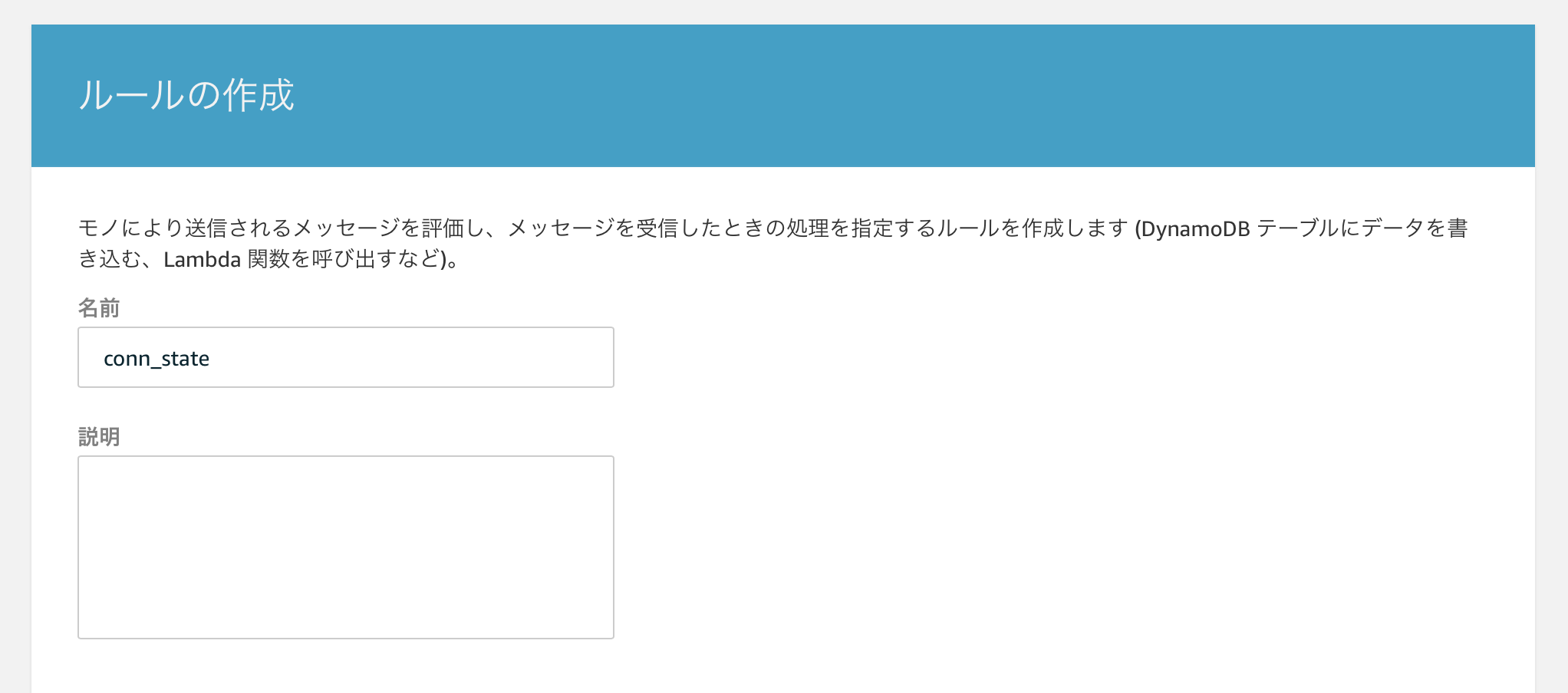
Task: Select the 説明 field label
Action: (99, 437)
